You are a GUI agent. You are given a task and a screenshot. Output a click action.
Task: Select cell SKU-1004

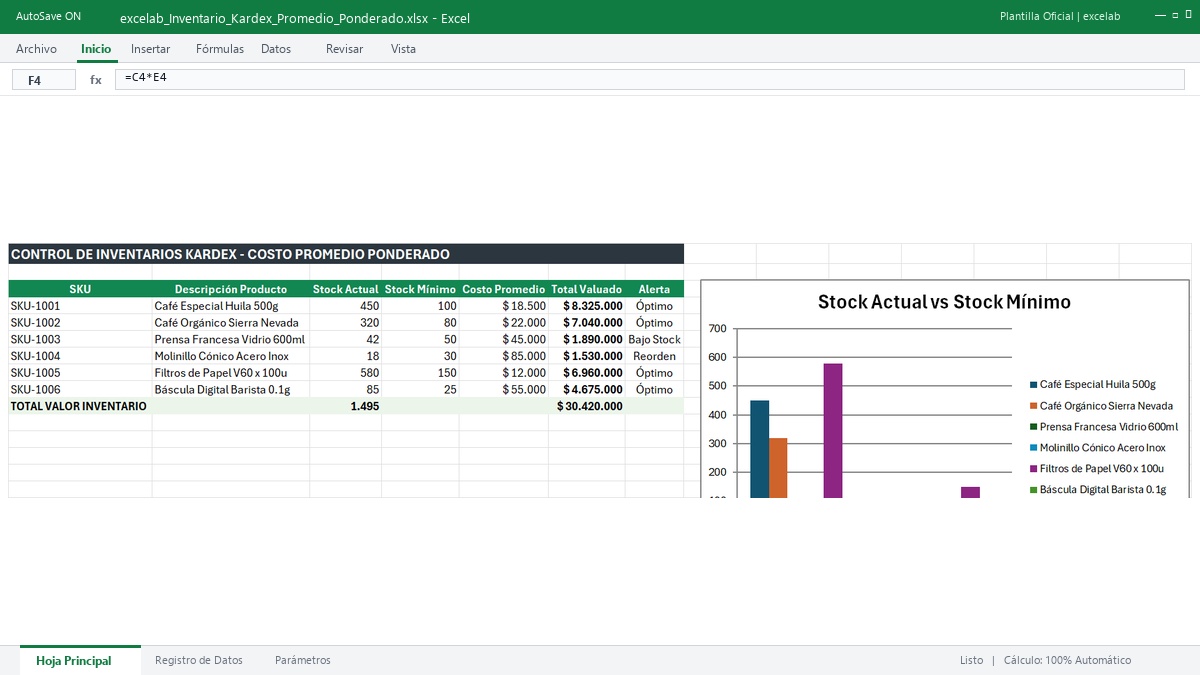(80, 356)
